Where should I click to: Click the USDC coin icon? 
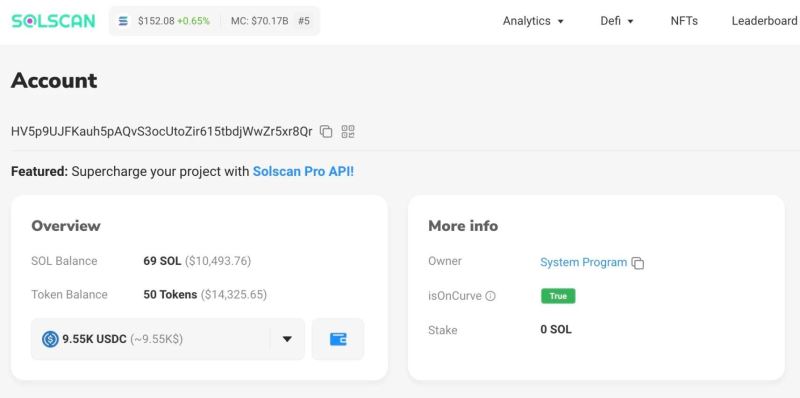pyautogui.click(x=50, y=339)
